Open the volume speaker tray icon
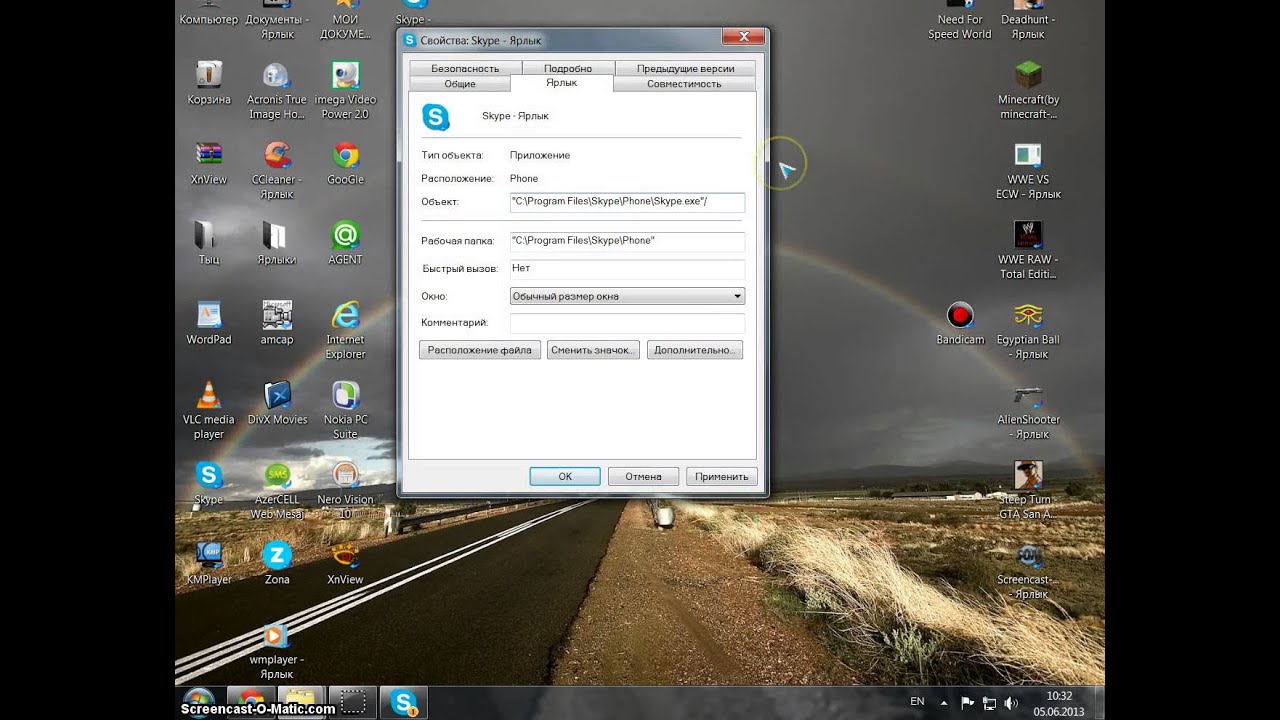 1010,703
